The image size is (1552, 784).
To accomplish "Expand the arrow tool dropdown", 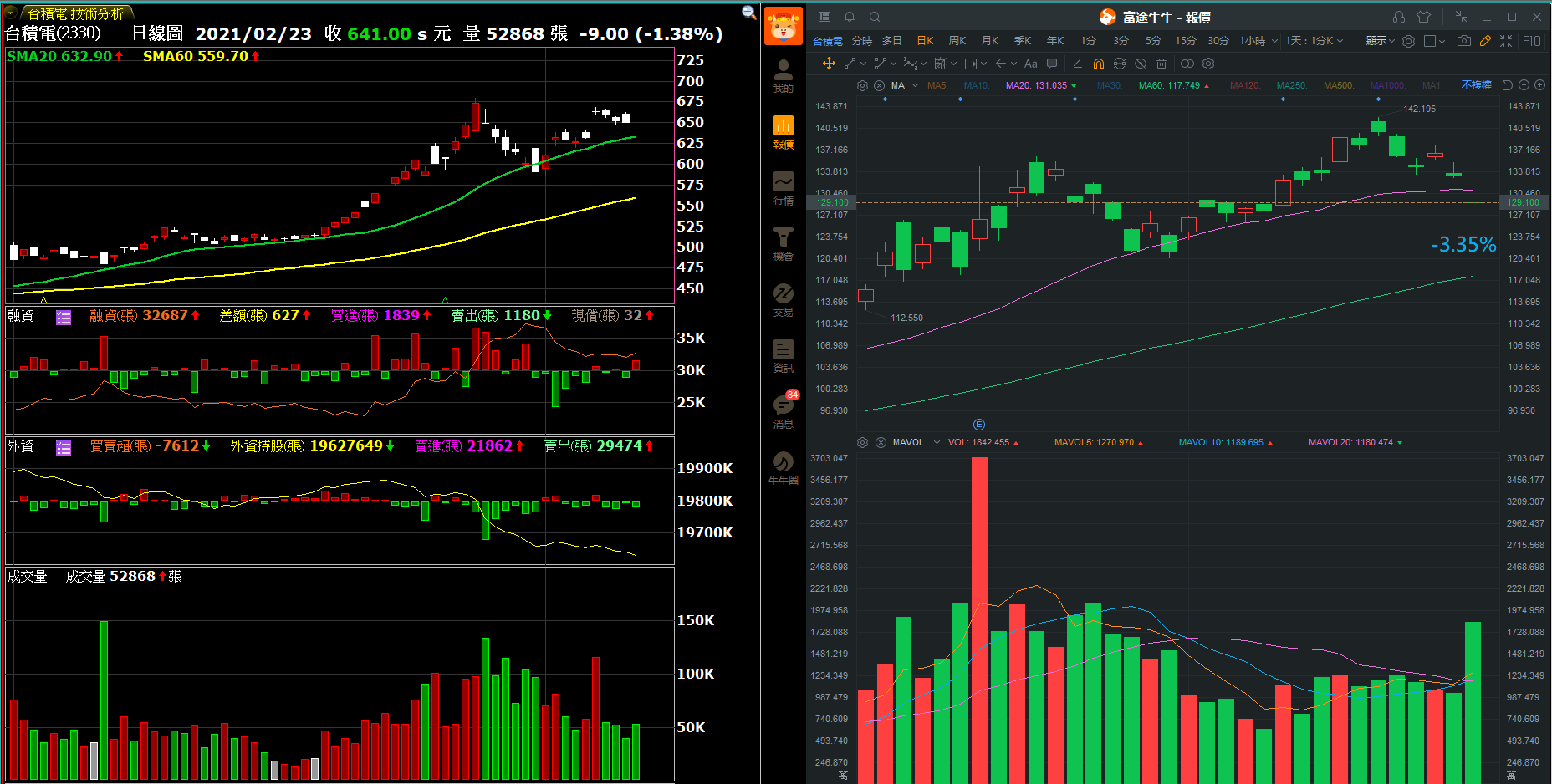I will pos(1013,64).
